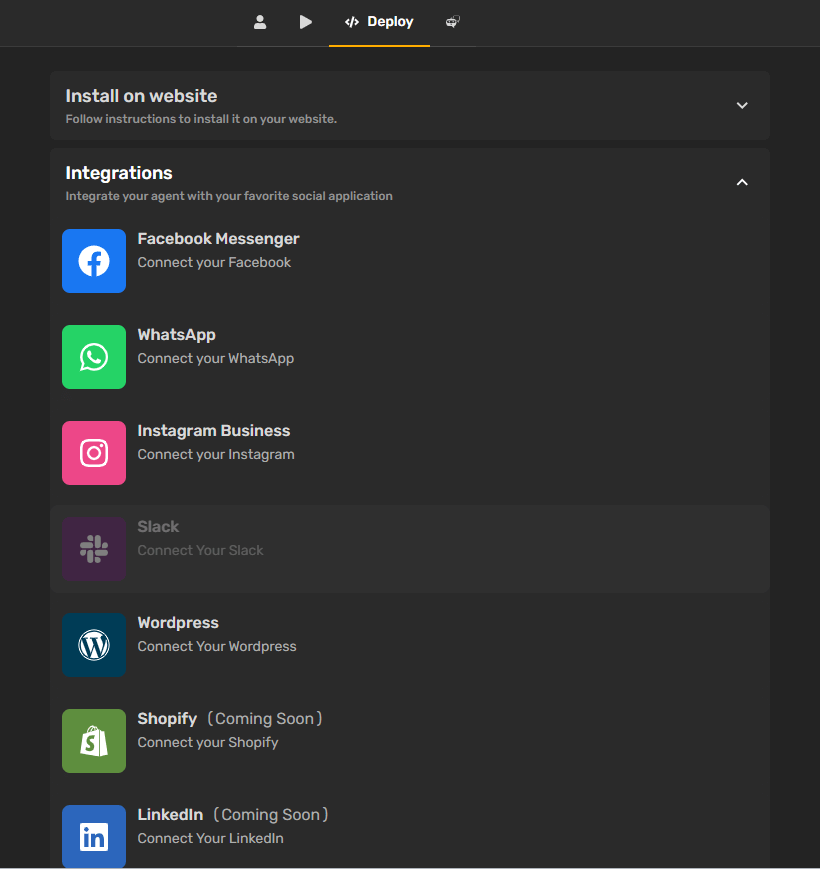820x869 pixels.
Task: Click 'Connect your Instagram' text
Action: tap(216, 454)
